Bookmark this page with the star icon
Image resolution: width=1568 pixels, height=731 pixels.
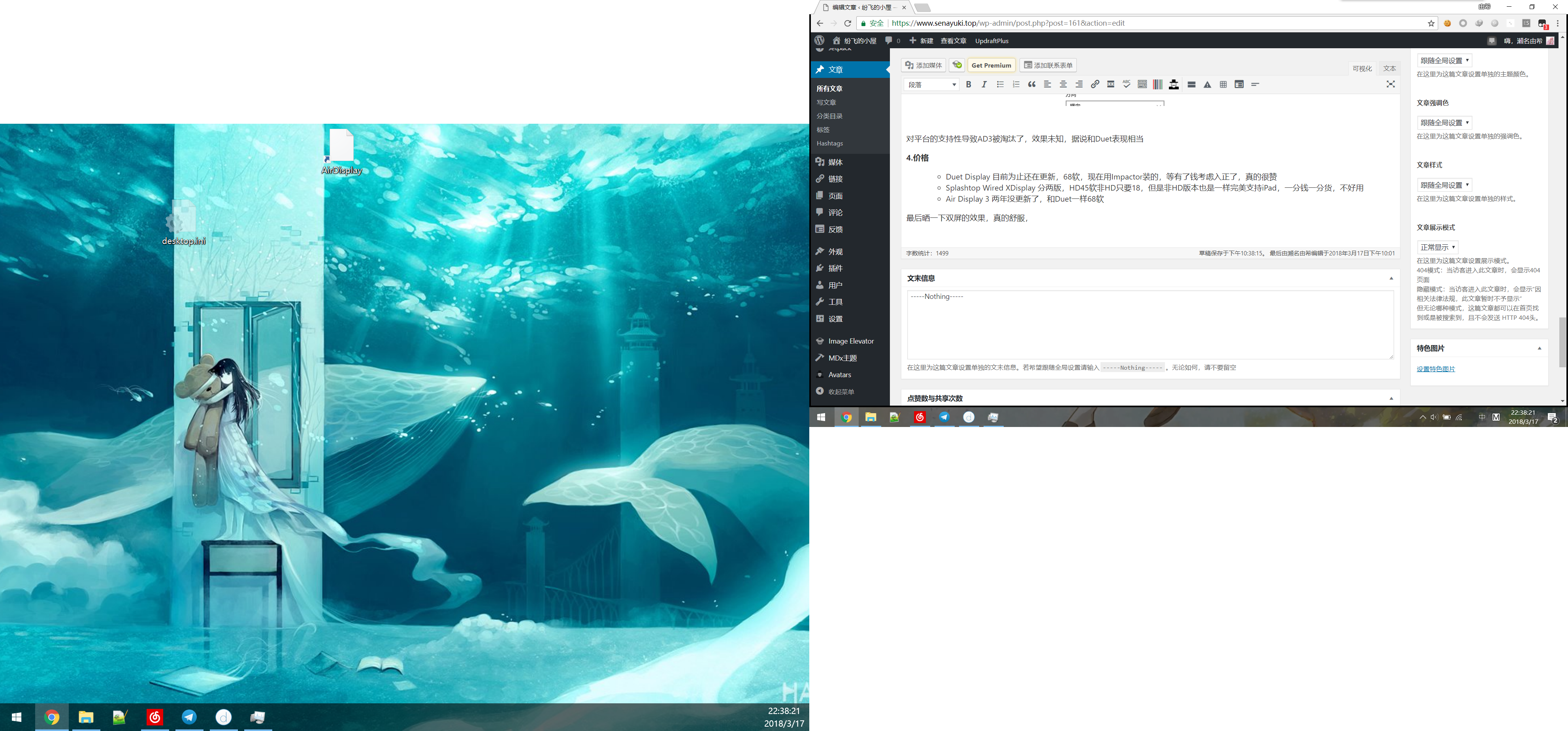pyautogui.click(x=1431, y=23)
